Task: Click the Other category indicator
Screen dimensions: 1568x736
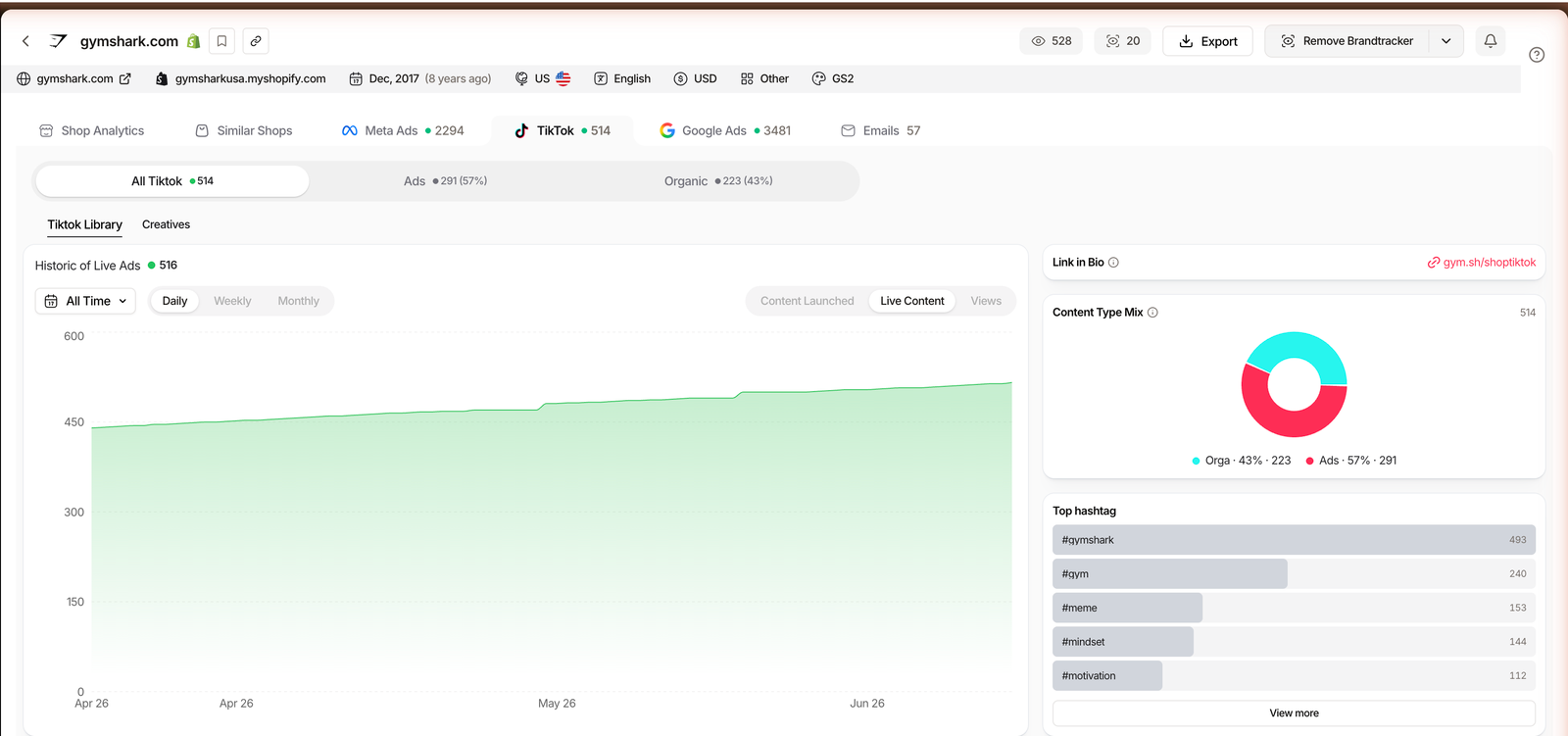Action: pyautogui.click(x=764, y=78)
